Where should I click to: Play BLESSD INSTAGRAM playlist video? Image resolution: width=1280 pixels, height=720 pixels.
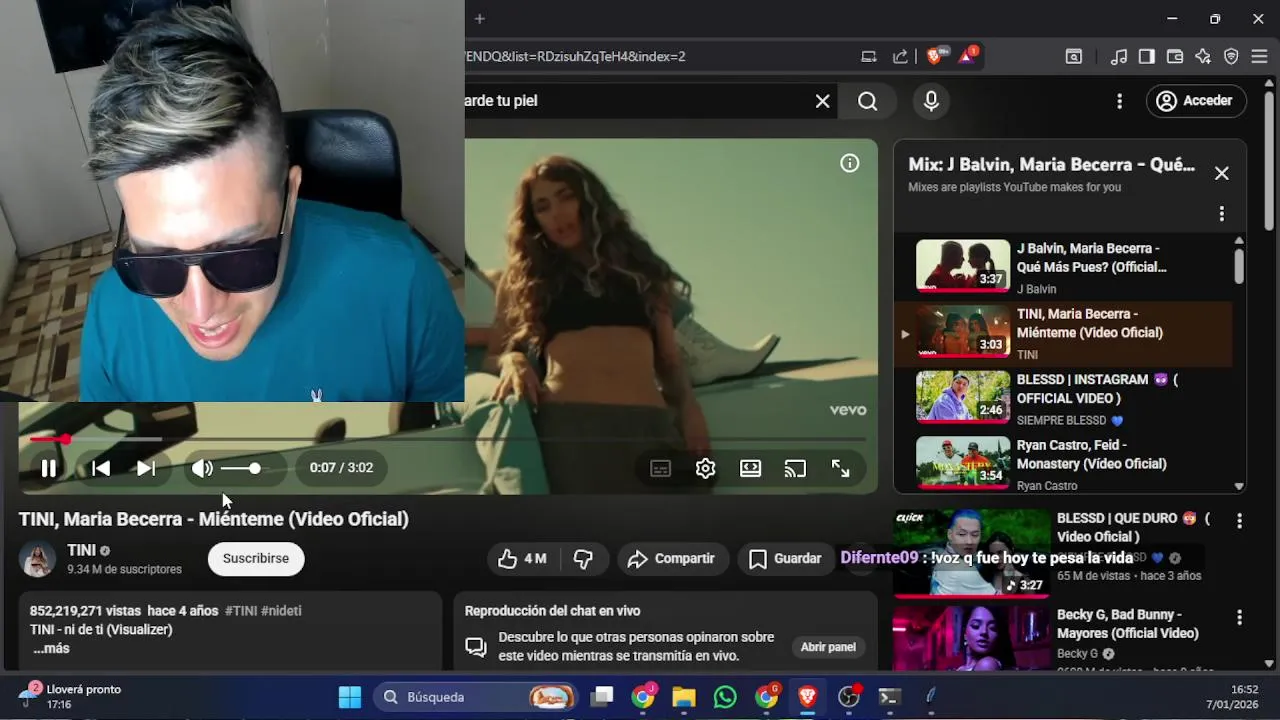(1062, 399)
